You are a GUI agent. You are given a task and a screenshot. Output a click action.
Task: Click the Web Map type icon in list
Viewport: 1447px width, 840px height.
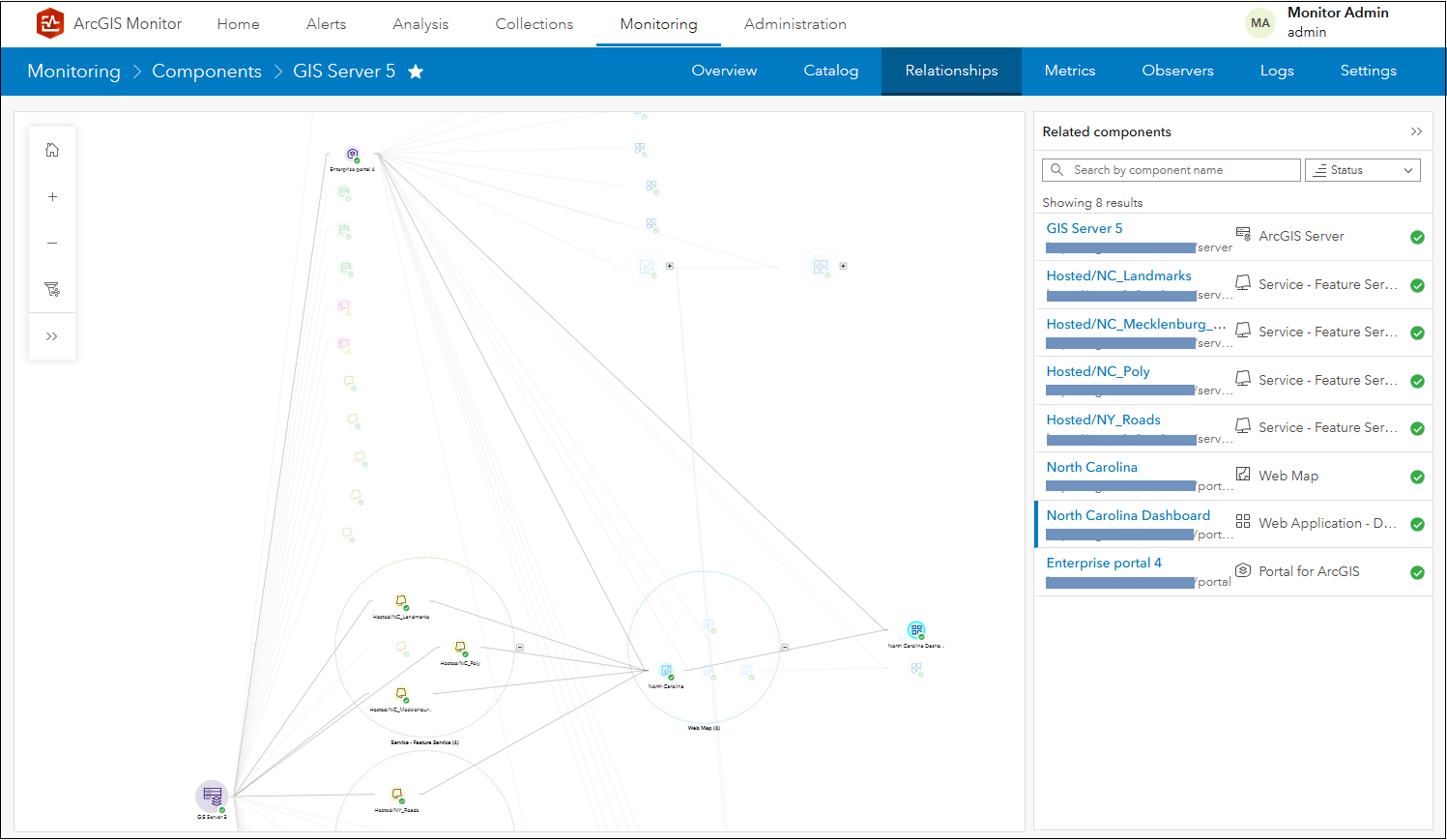coord(1243,475)
